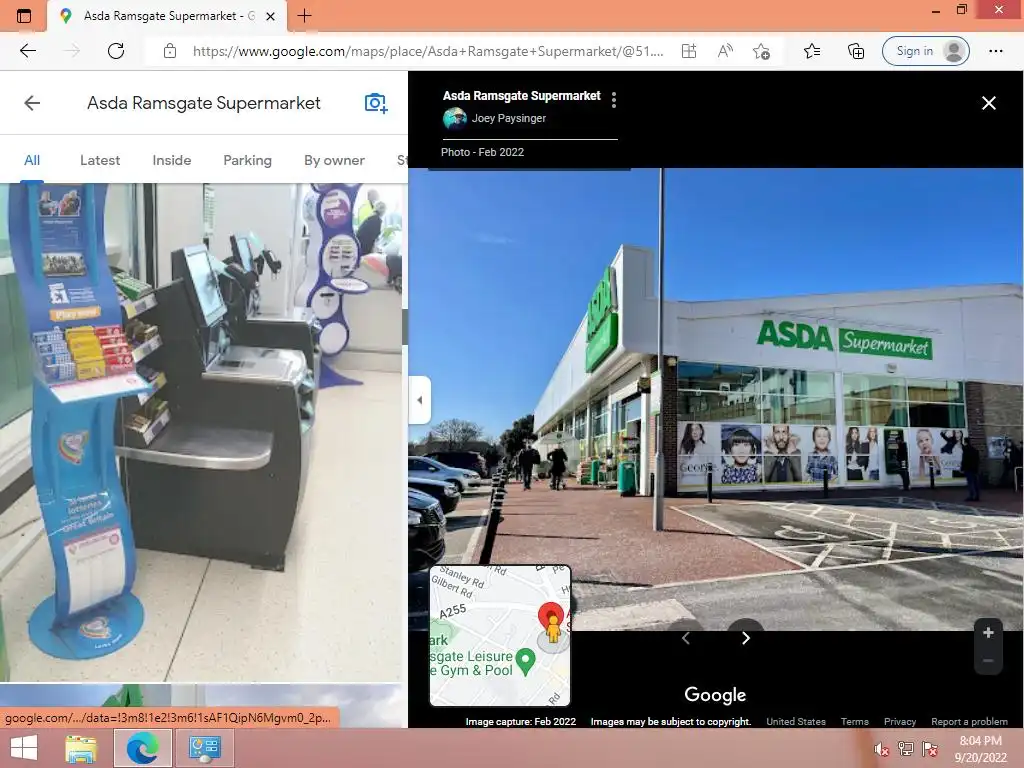This screenshot has width=1024, height=768.
Task: Go to previous photo arrow
Action: pyautogui.click(x=685, y=638)
